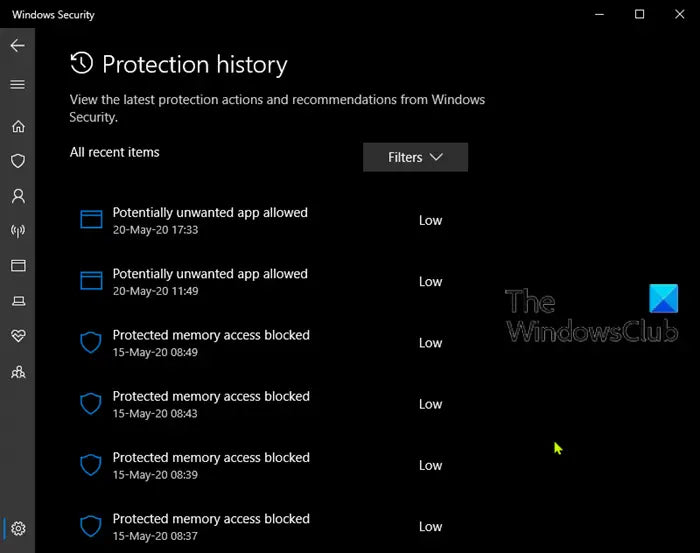Open Account protection person icon
The height and width of the screenshot is (553, 700).
pos(17,196)
